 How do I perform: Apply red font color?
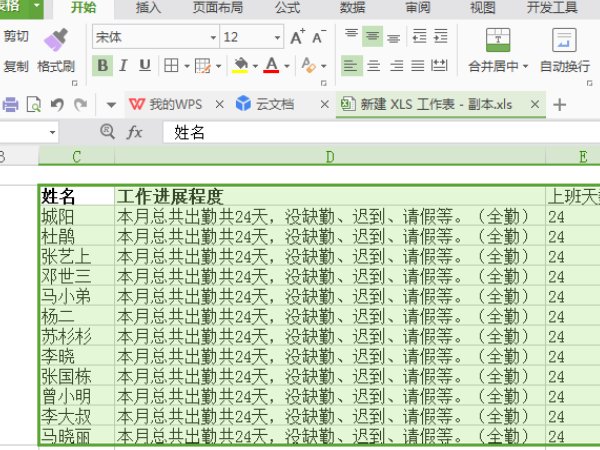(x=271, y=65)
